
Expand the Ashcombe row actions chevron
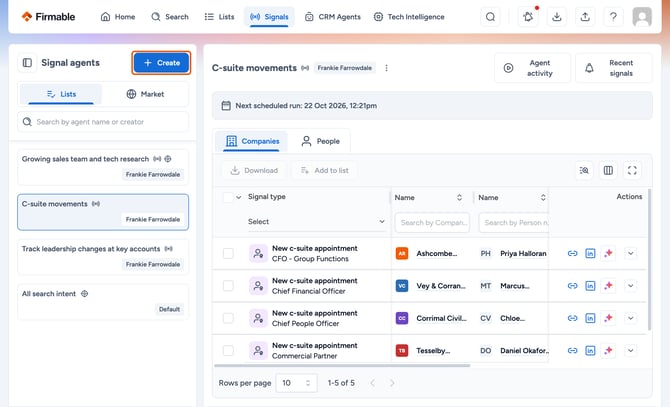[x=631, y=253]
